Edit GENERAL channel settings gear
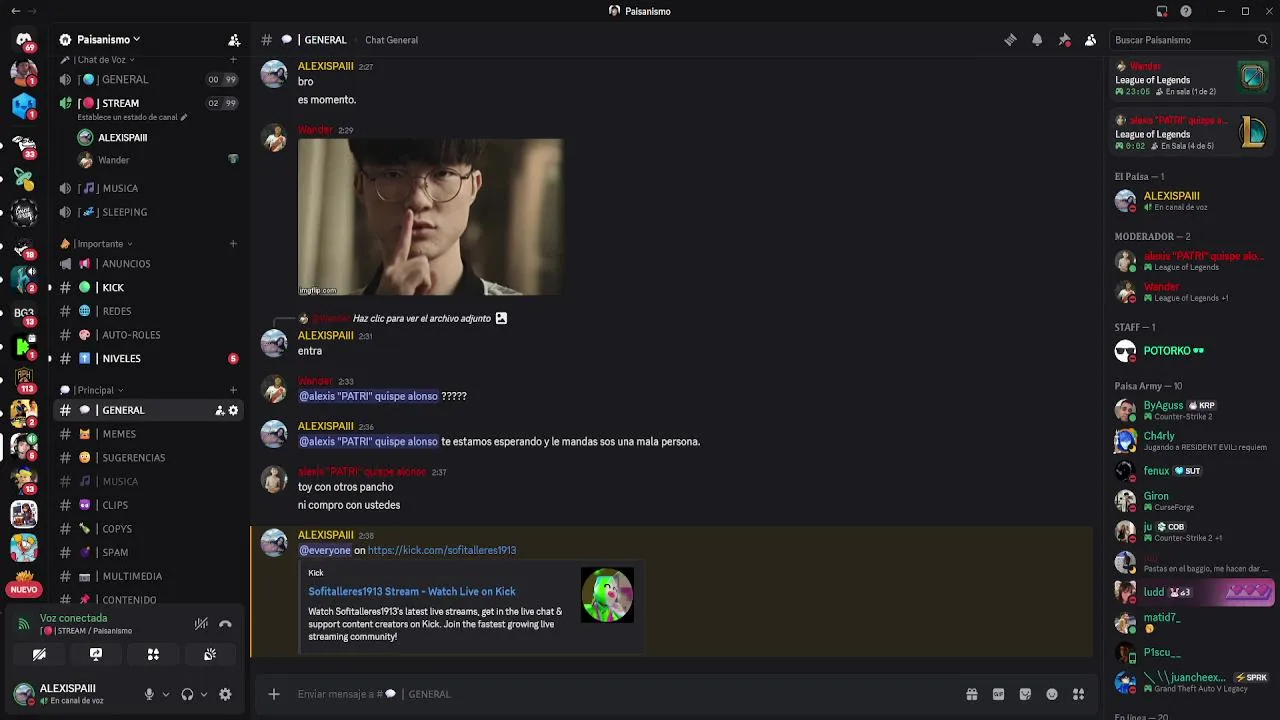 (233, 410)
